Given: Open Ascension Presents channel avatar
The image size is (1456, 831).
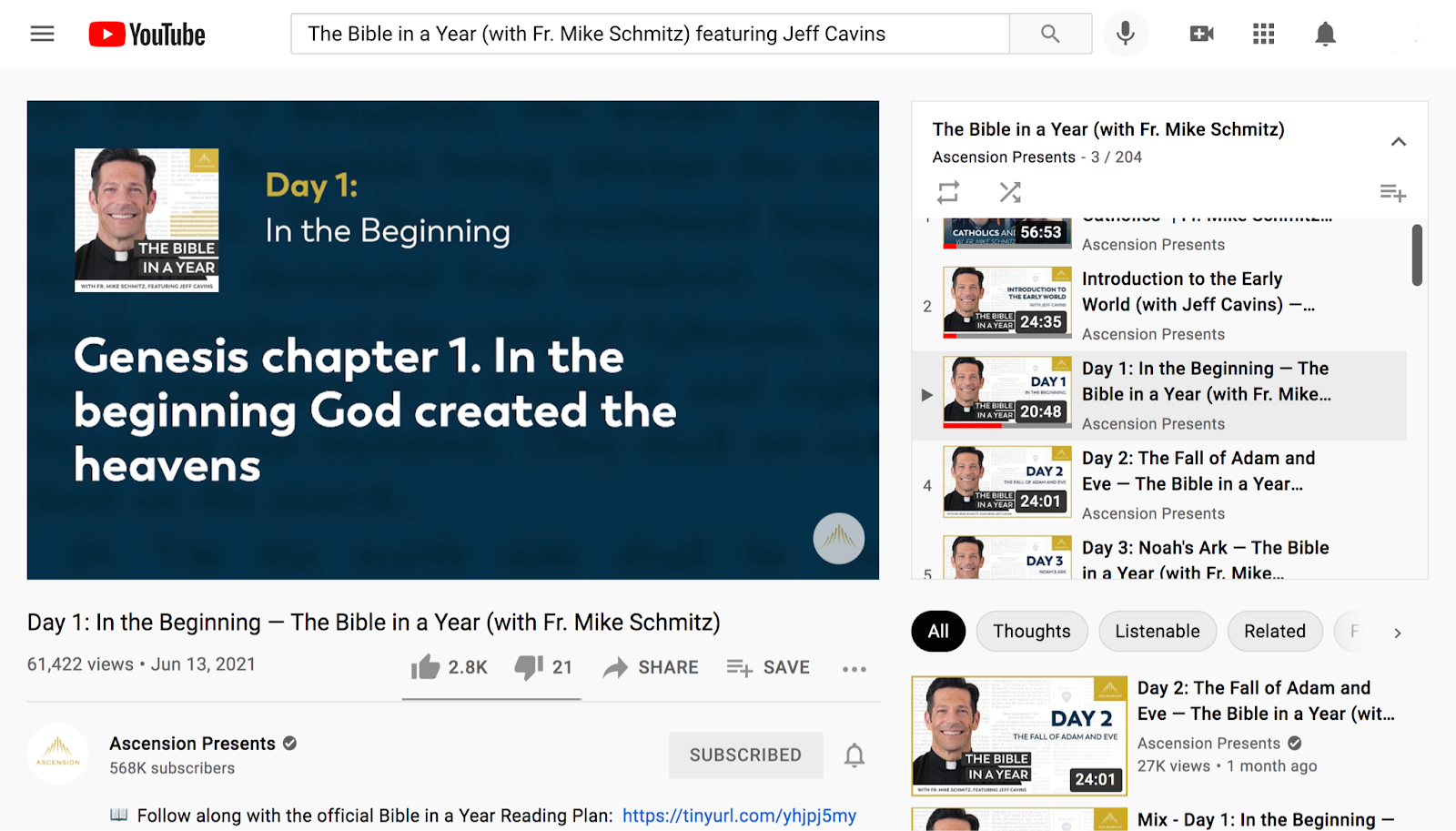Looking at the screenshot, I should pos(58,755).
